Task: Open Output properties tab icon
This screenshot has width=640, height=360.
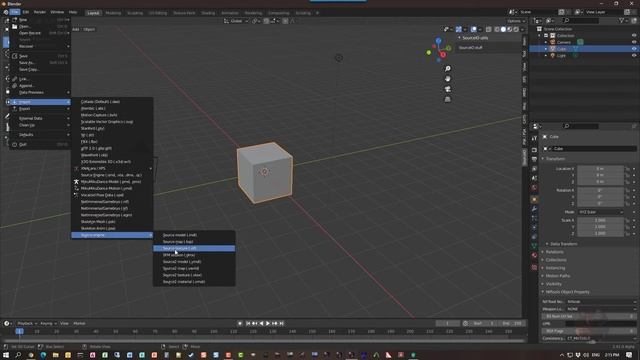Action: (534, 159)
